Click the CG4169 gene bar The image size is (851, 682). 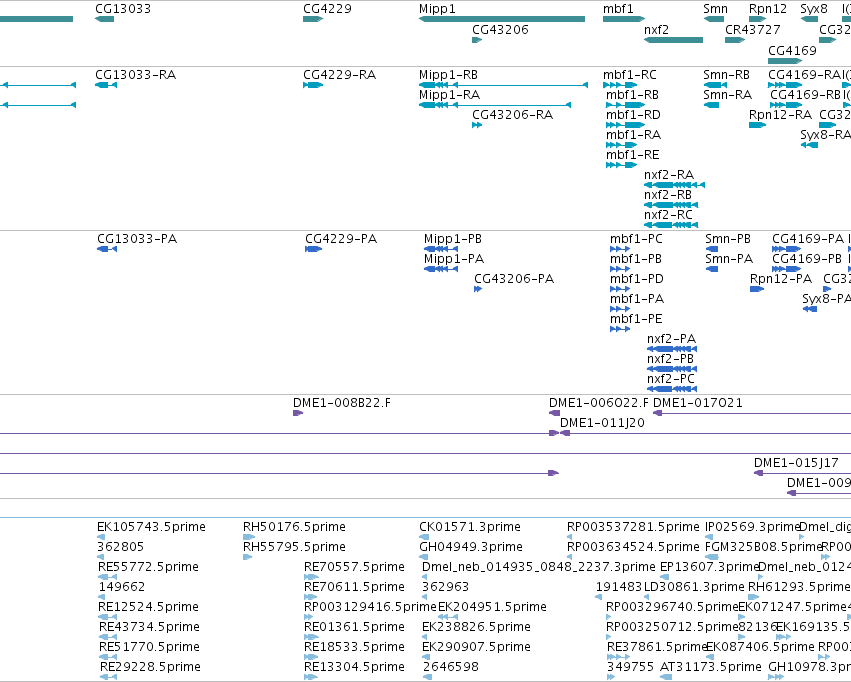coord(785,61)
